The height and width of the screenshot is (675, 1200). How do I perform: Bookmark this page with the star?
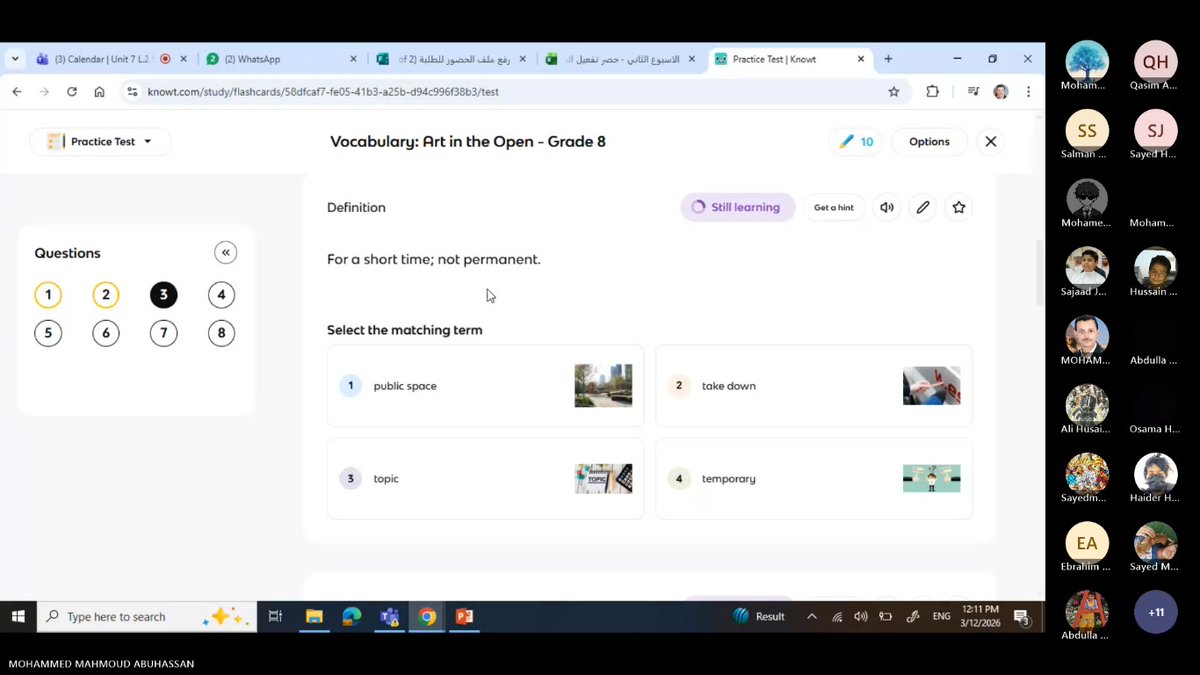893,91
